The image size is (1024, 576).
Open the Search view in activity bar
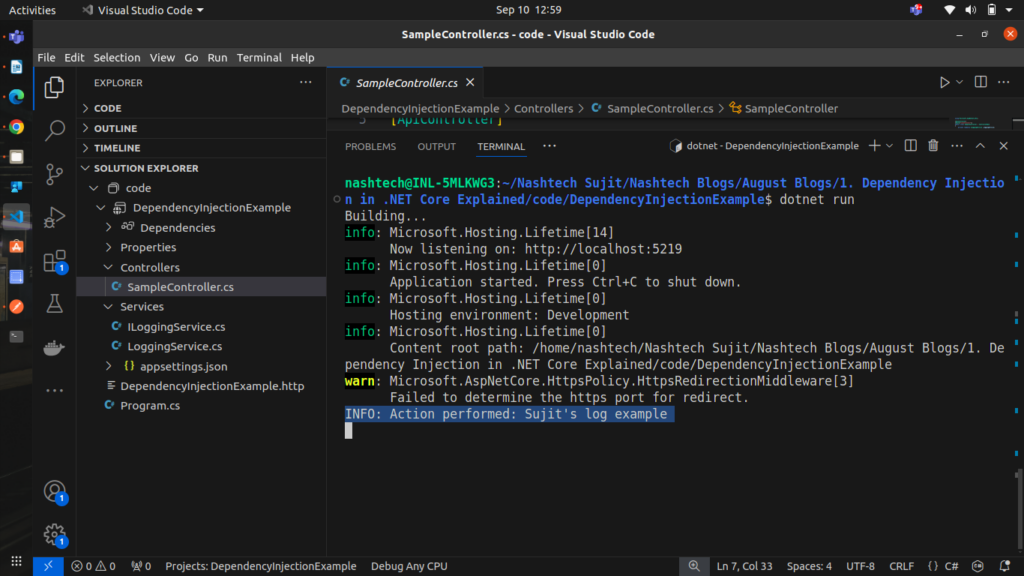click(55, 129)
